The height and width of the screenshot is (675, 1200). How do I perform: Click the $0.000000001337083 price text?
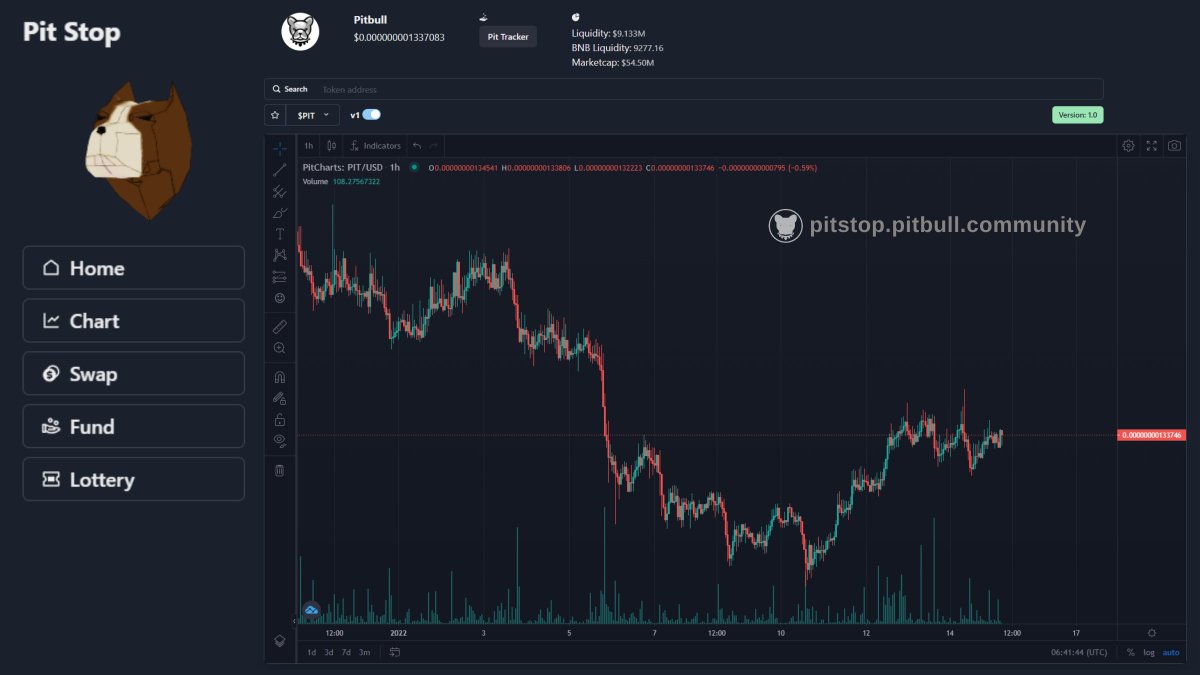[399, 37]
